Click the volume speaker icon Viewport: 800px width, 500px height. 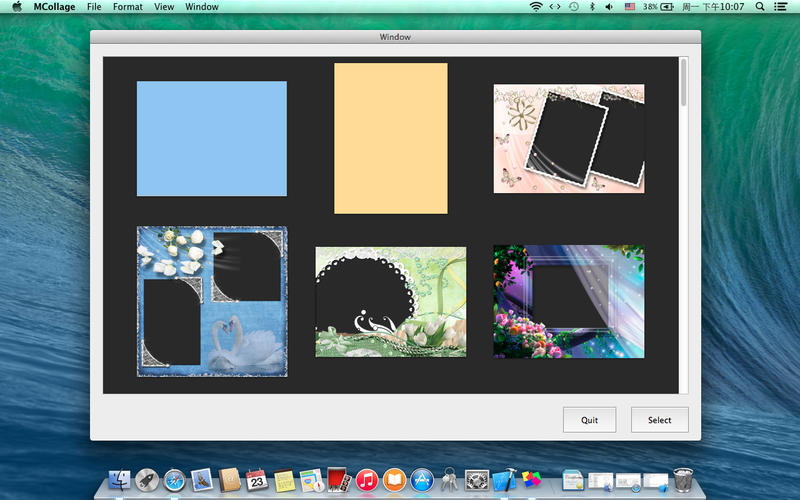tap(610, 7)
